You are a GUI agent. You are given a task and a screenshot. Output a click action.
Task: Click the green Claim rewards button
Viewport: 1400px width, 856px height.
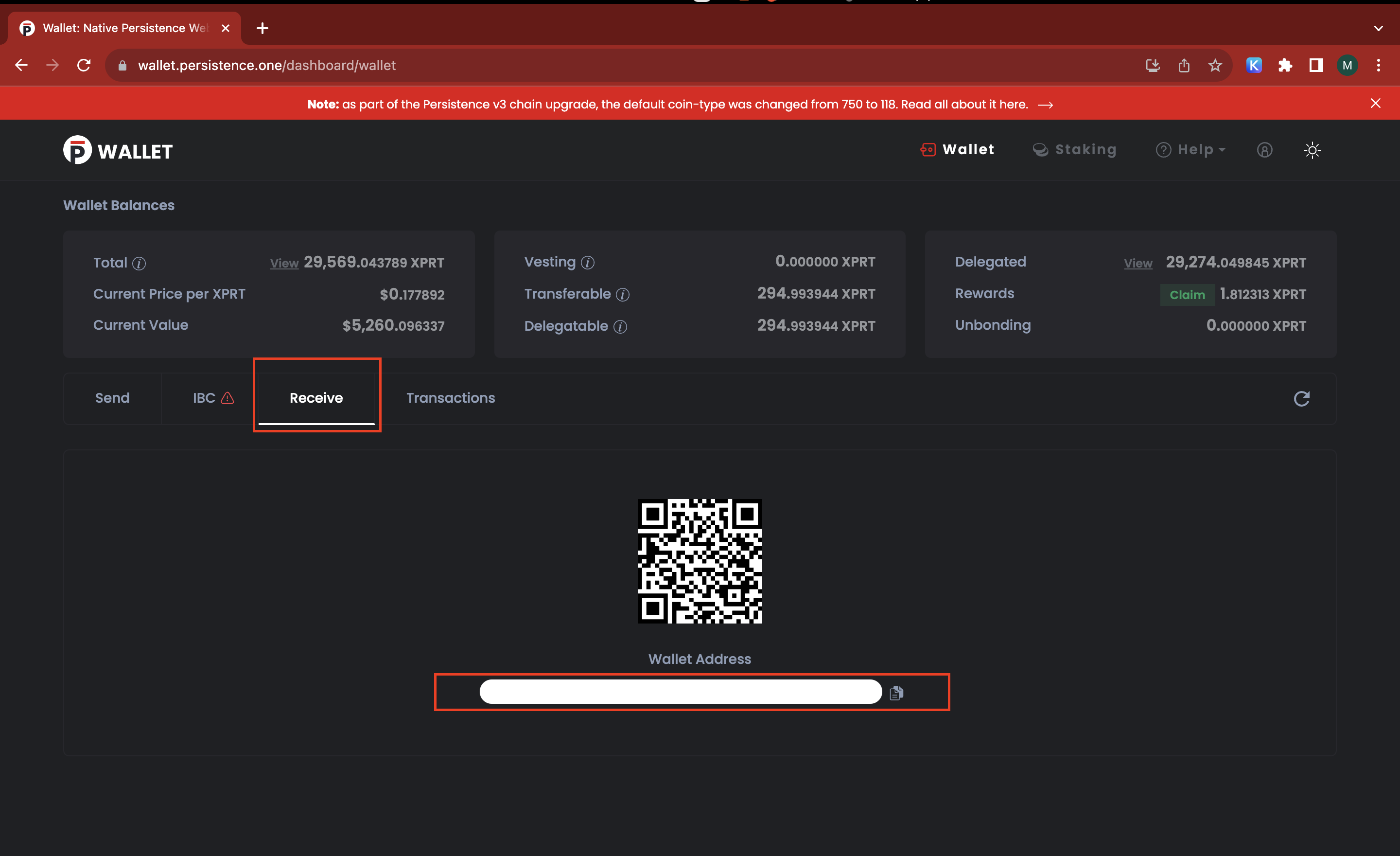(1187, 294)
